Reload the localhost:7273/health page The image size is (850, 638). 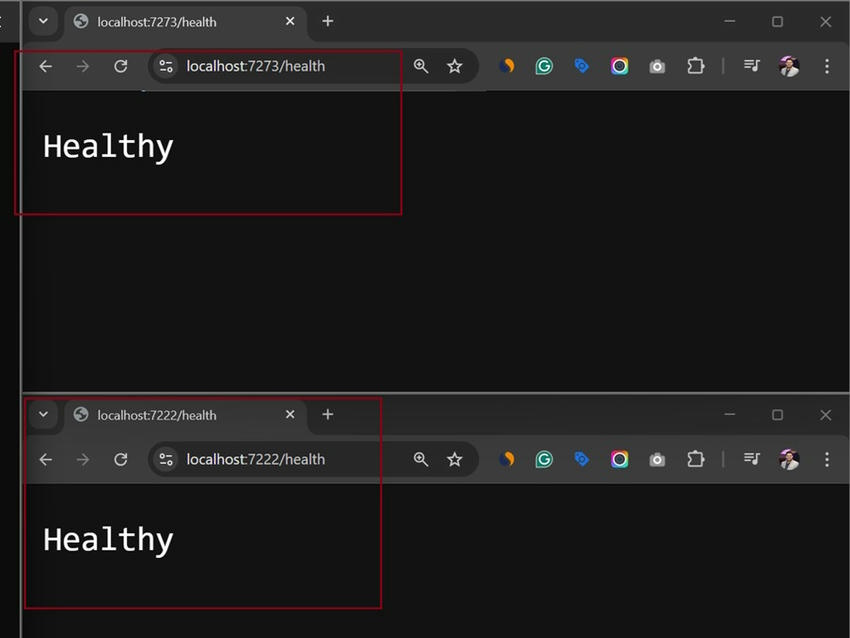(120, 66)
